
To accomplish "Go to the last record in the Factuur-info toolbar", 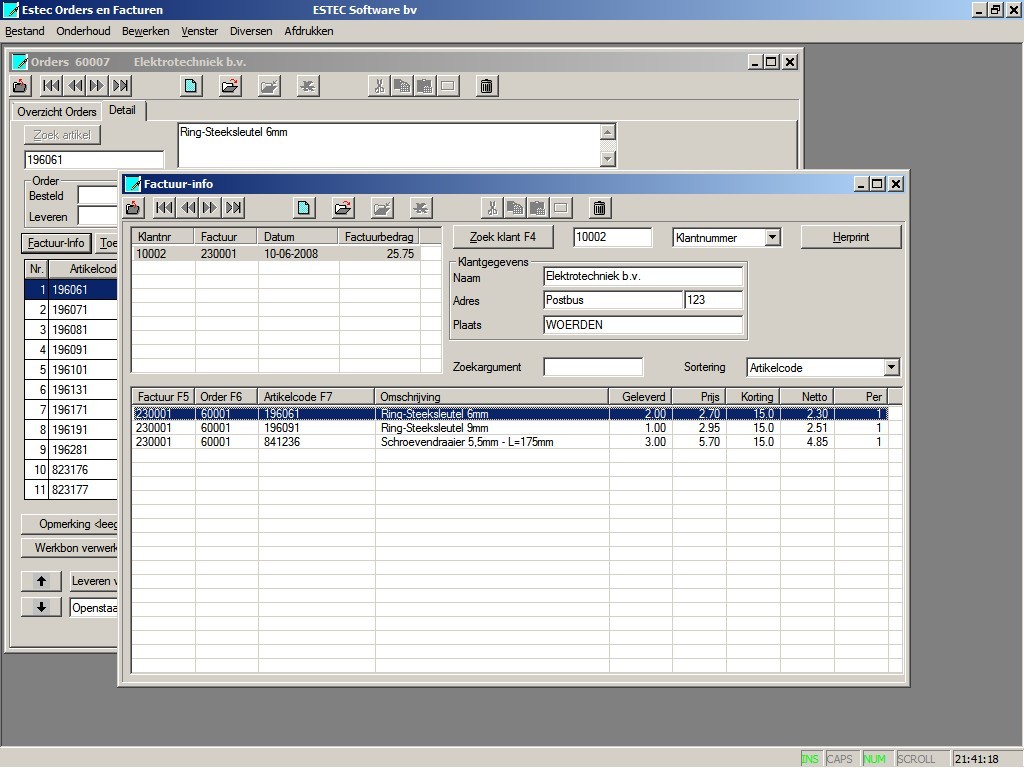I will point(233,208).
